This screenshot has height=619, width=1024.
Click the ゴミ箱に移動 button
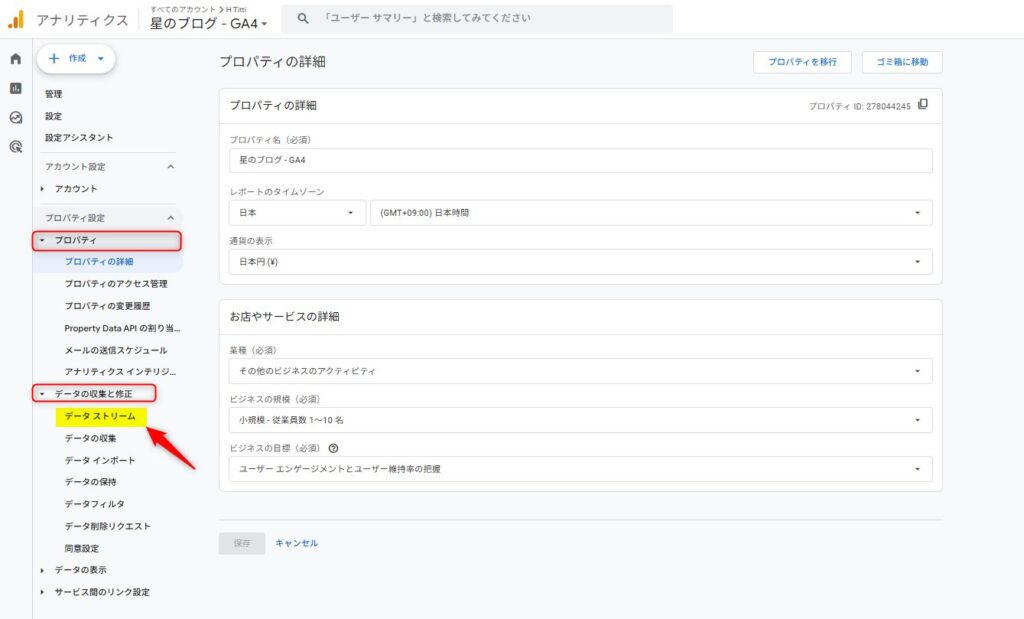(903, 61)
